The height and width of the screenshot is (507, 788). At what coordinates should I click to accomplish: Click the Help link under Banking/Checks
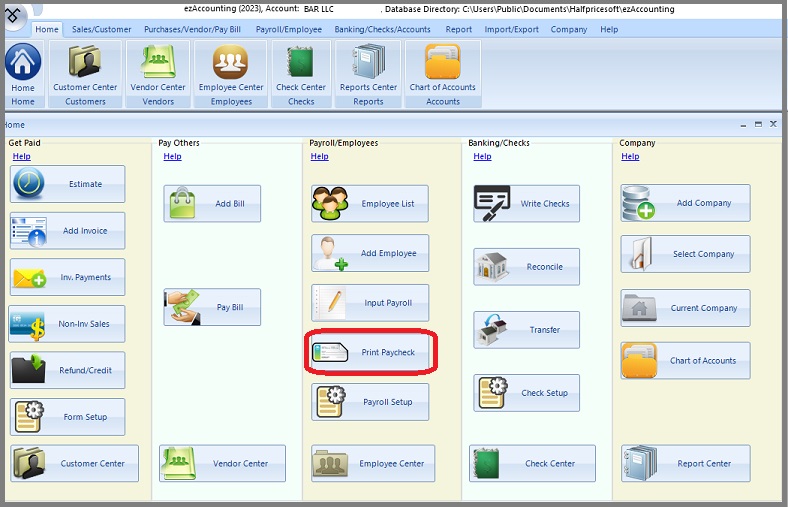pos(482,157)
